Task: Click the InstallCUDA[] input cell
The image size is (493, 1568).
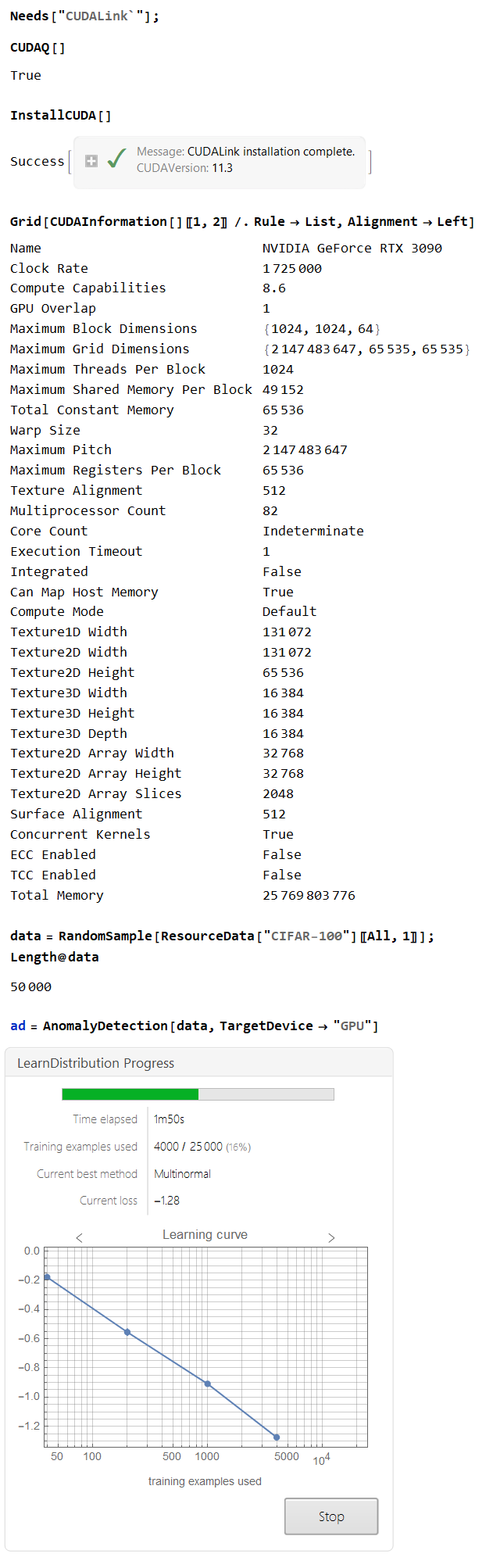Action: coord(61,116)
